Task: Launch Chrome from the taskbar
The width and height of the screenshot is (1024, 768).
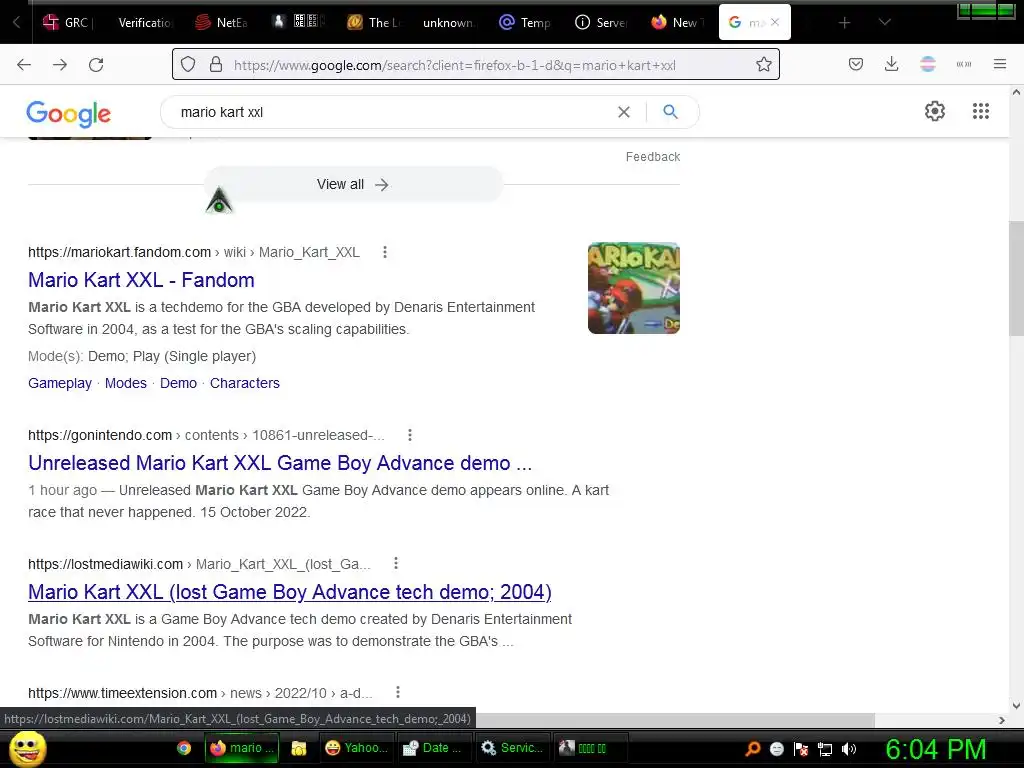Action: 184,748
